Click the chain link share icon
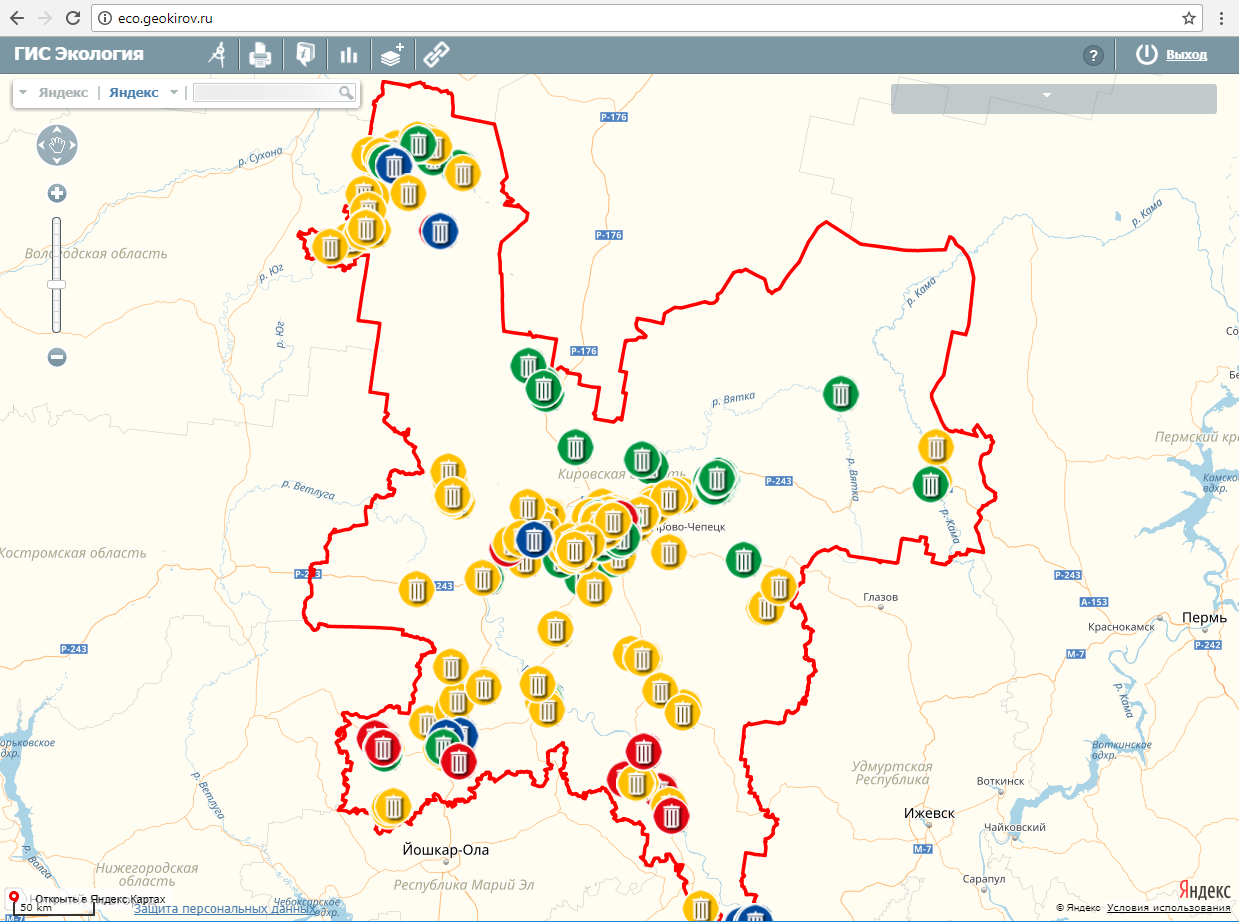Screen dimensions: 1239x922 436,55
